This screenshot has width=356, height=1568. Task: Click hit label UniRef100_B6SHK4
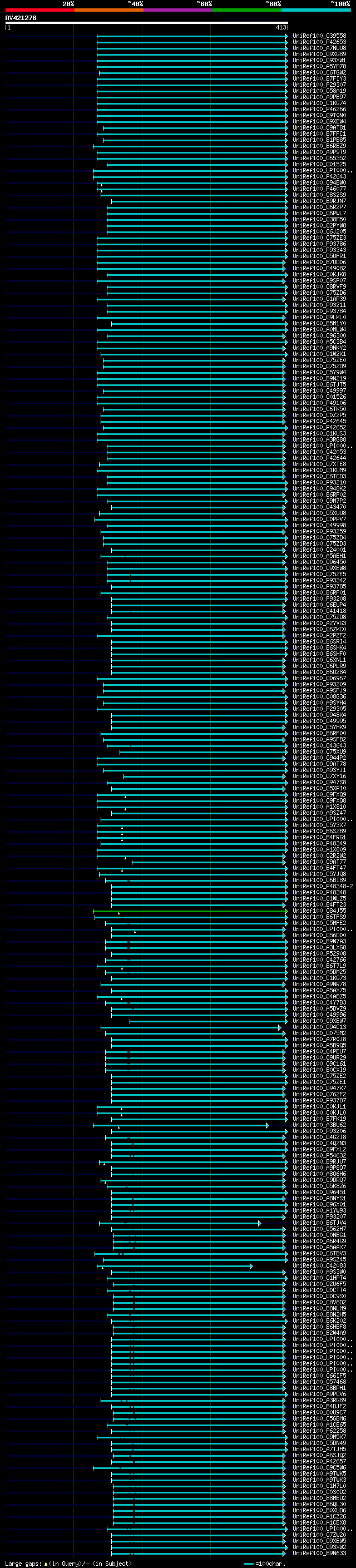tap(319, 648)
